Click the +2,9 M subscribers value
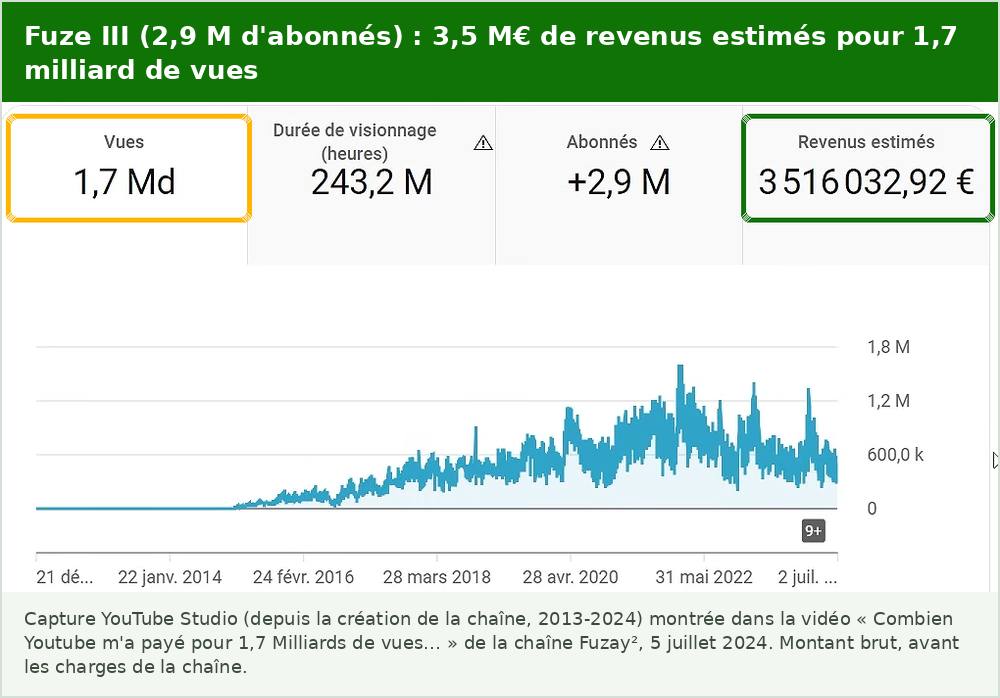1000x698 pixels. point(619,182)
